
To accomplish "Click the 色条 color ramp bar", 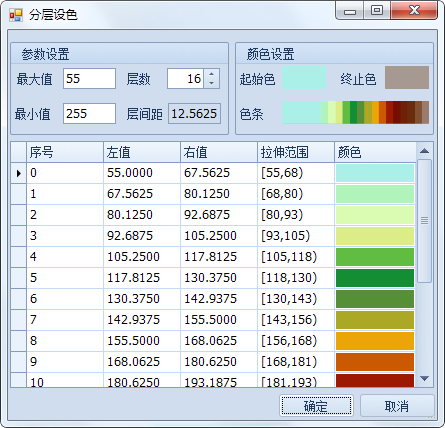I will 356,113.
